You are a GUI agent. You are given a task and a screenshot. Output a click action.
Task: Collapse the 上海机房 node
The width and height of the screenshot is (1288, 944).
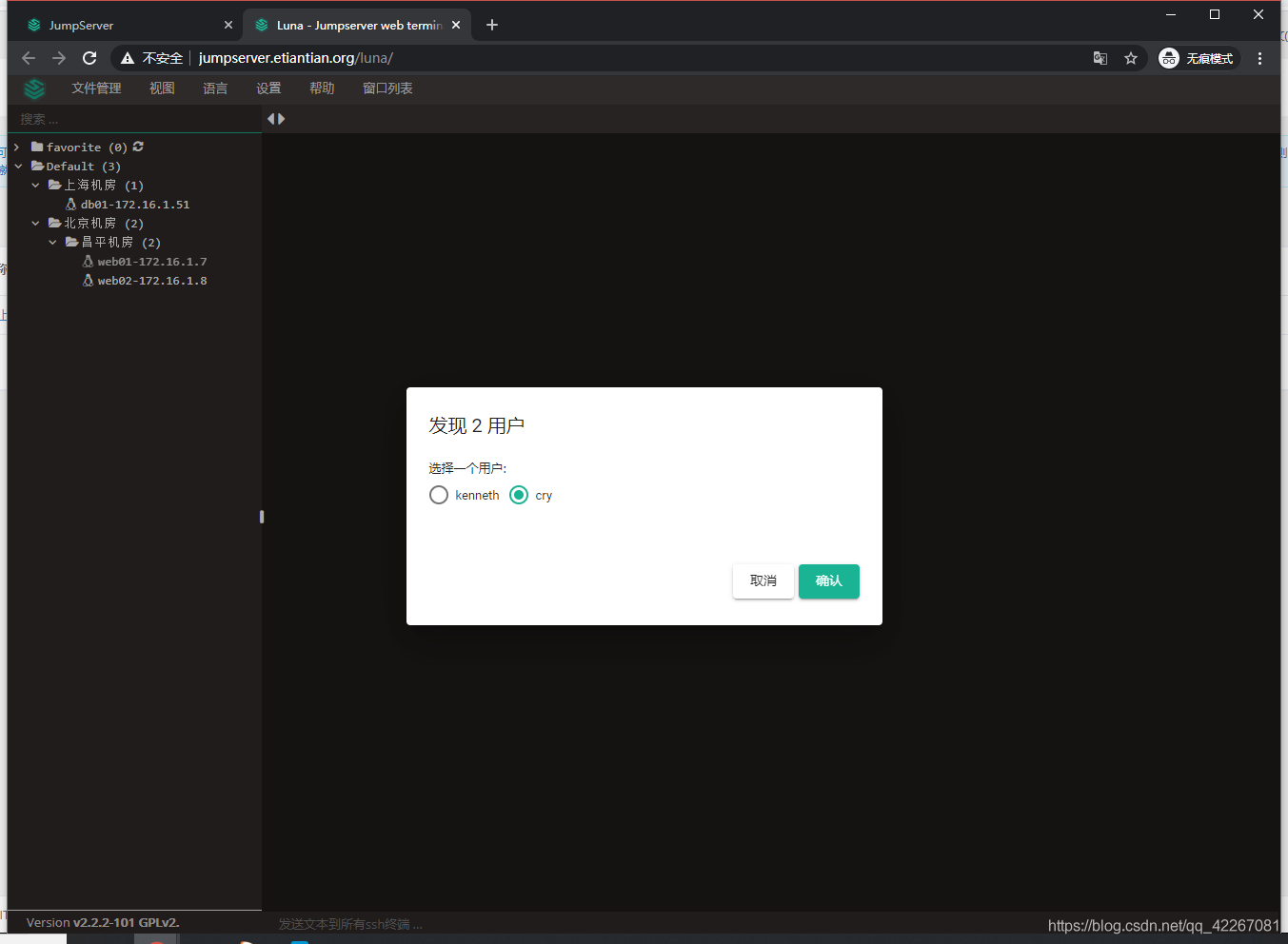coord(35,185)
